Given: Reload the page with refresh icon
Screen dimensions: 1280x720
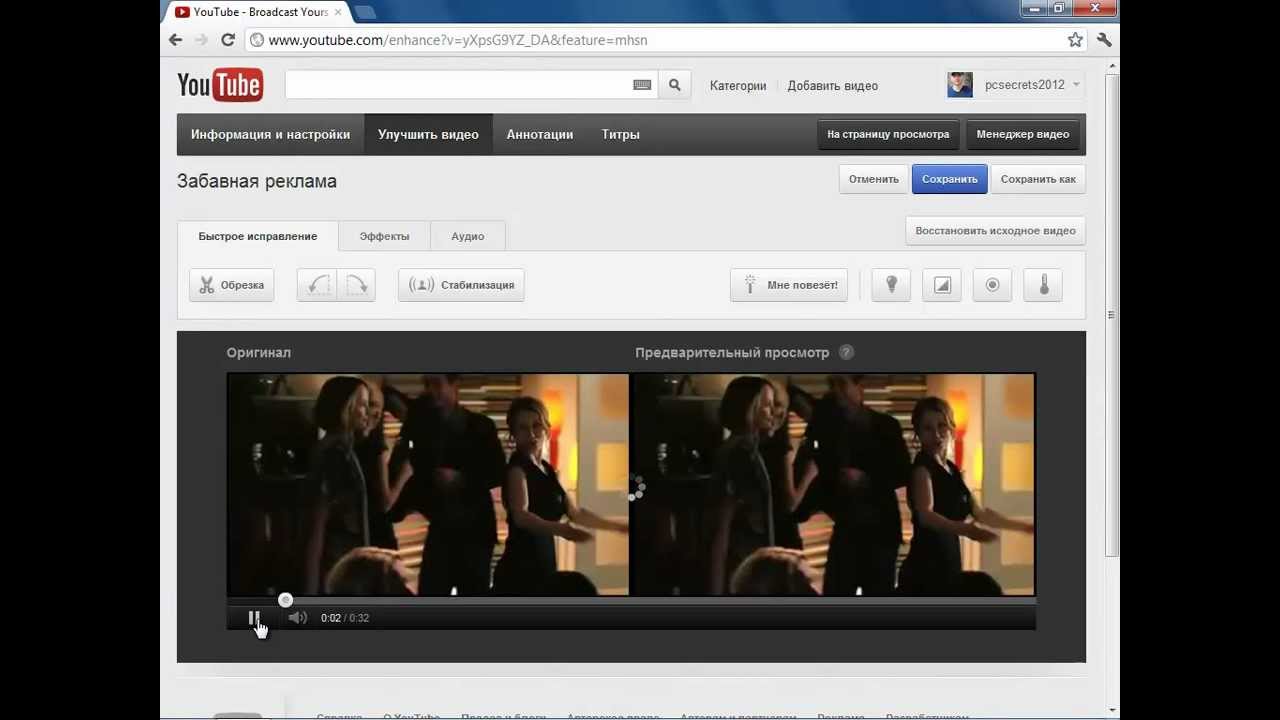Looking at the screenshot, I should click(228, 40).
